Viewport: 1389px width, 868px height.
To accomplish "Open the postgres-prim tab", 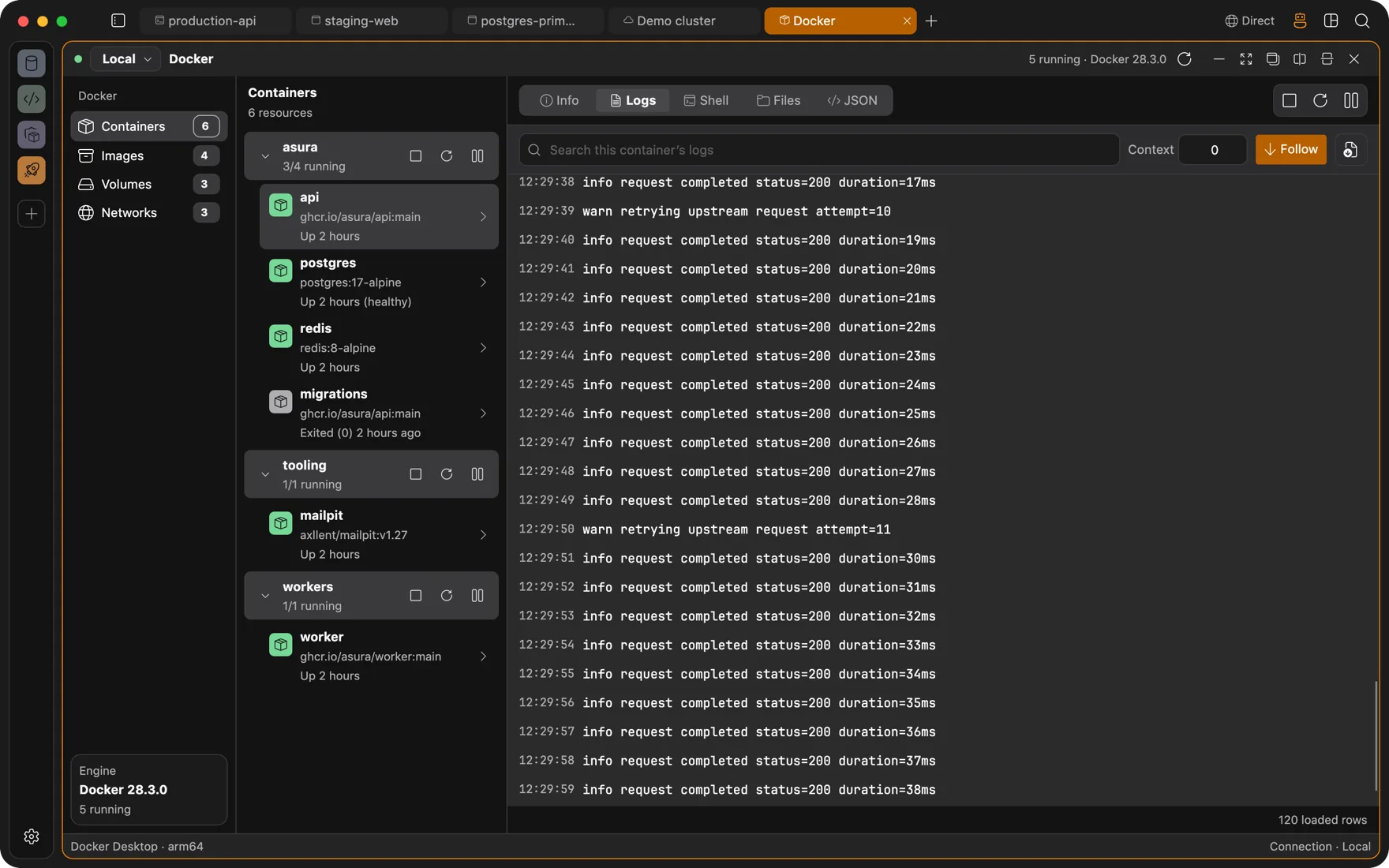I will pyautogui.click(x=528, y=21).
